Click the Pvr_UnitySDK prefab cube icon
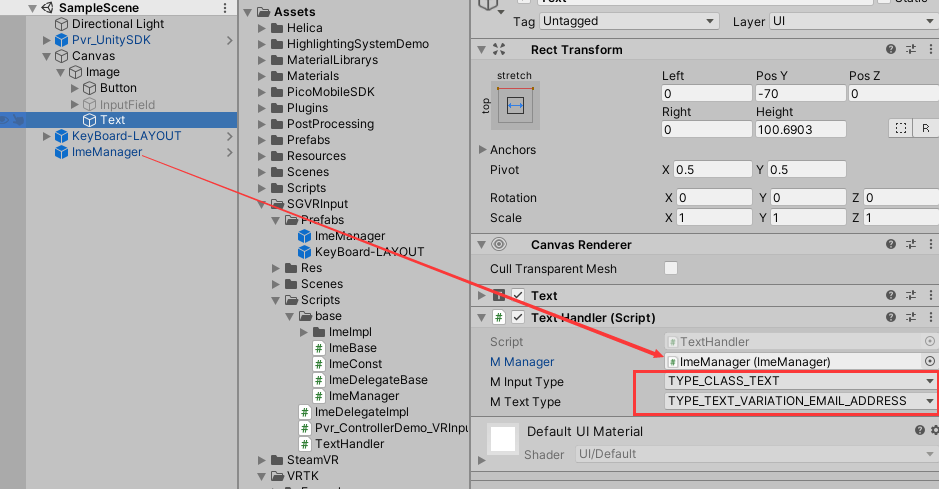939x489 pixels. (61, 40)
